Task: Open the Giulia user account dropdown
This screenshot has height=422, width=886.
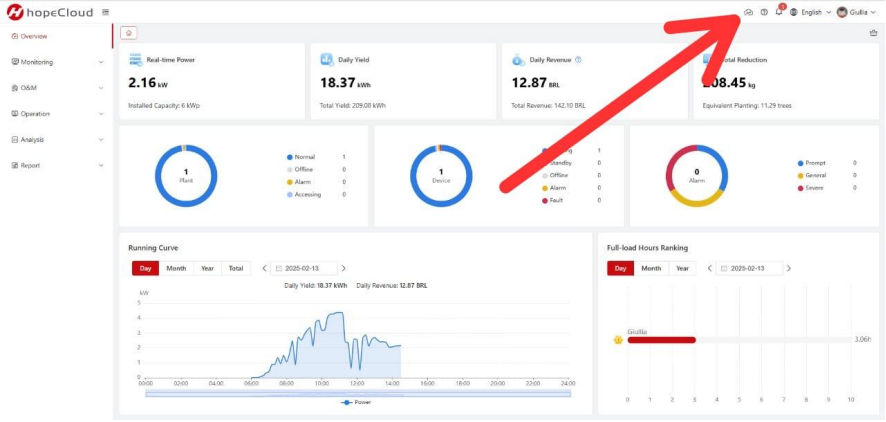Action: tap(856, 12)
